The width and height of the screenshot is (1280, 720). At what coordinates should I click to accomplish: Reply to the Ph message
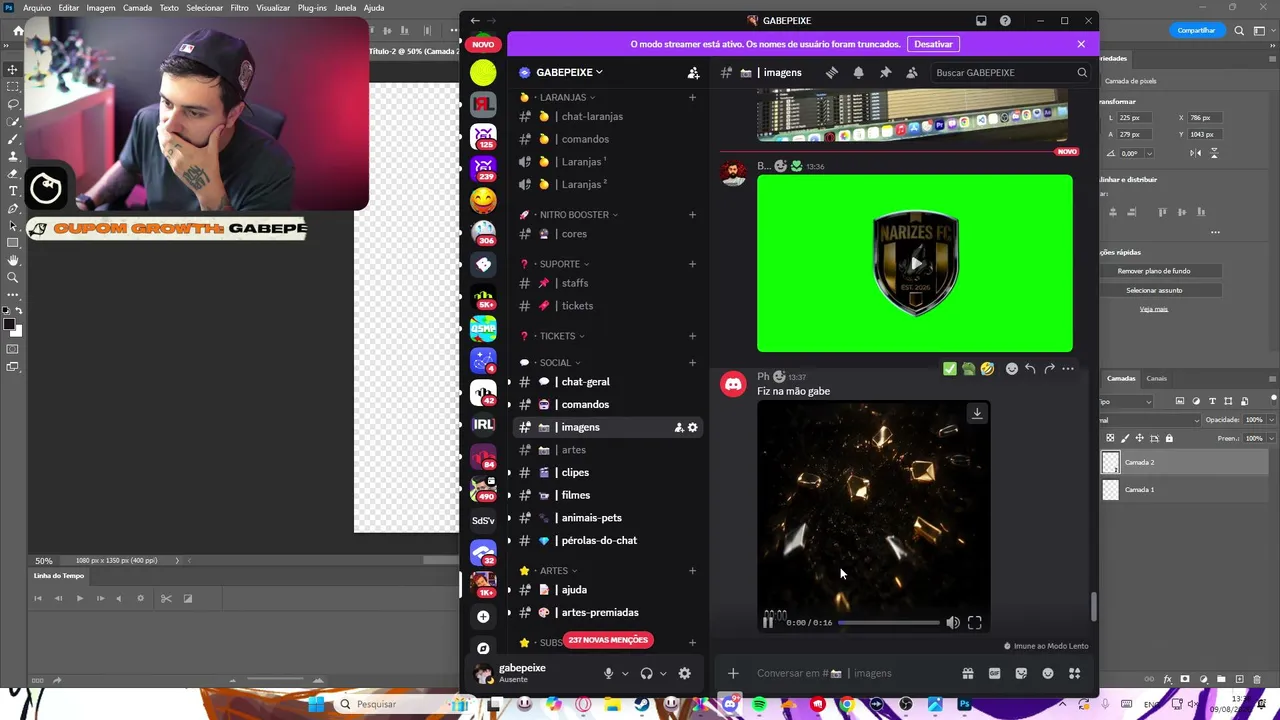(1030, 369)
